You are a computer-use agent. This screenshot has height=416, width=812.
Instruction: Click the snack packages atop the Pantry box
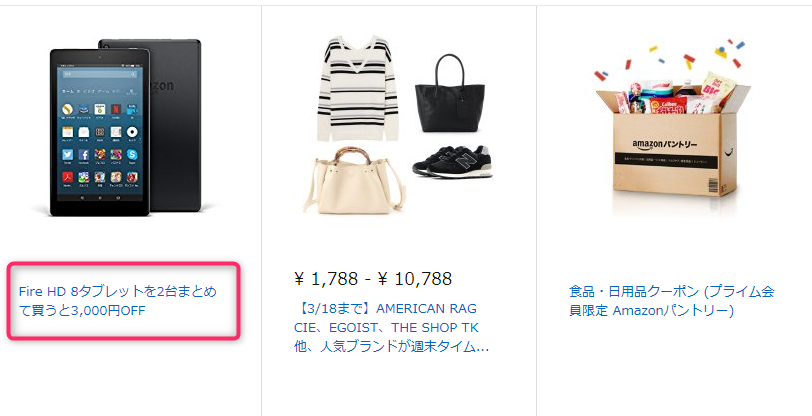pyautogui.click(x=673, y=93)
